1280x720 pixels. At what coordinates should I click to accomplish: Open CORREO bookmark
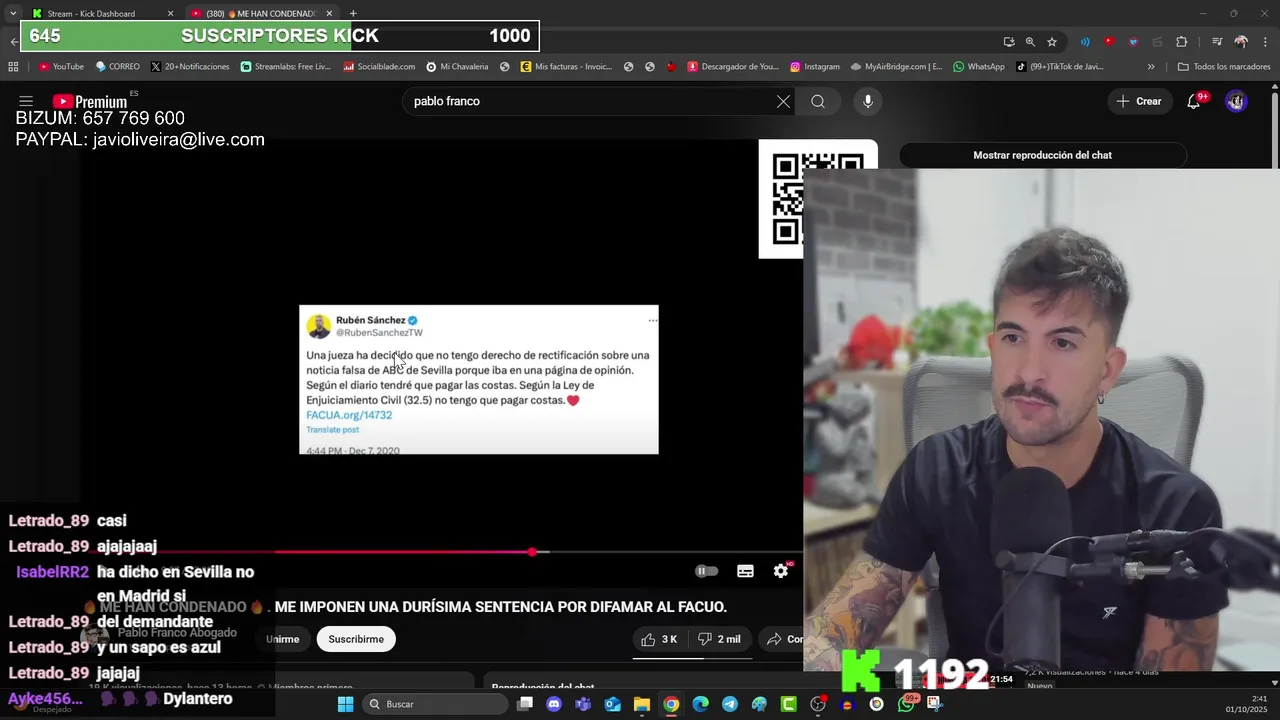118,67
